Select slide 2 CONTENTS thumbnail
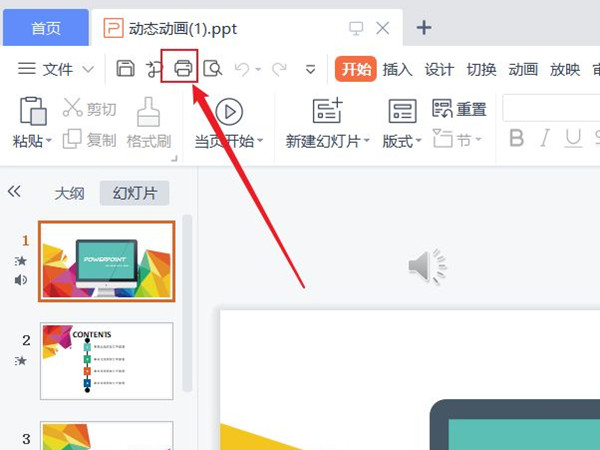The image size is (600, 450). click(106, 361)
